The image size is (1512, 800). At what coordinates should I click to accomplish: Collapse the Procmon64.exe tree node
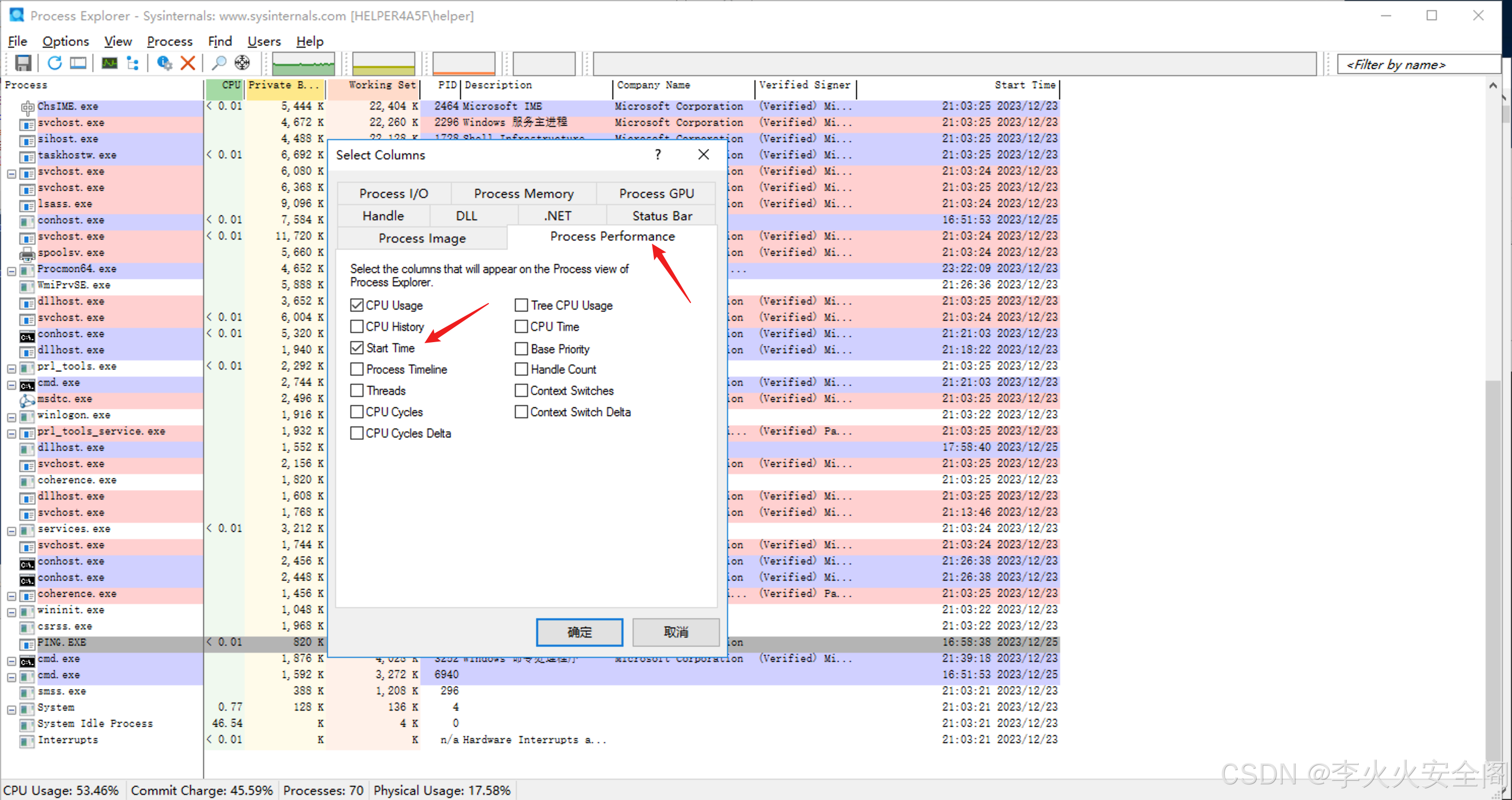[x=11, y=271]
